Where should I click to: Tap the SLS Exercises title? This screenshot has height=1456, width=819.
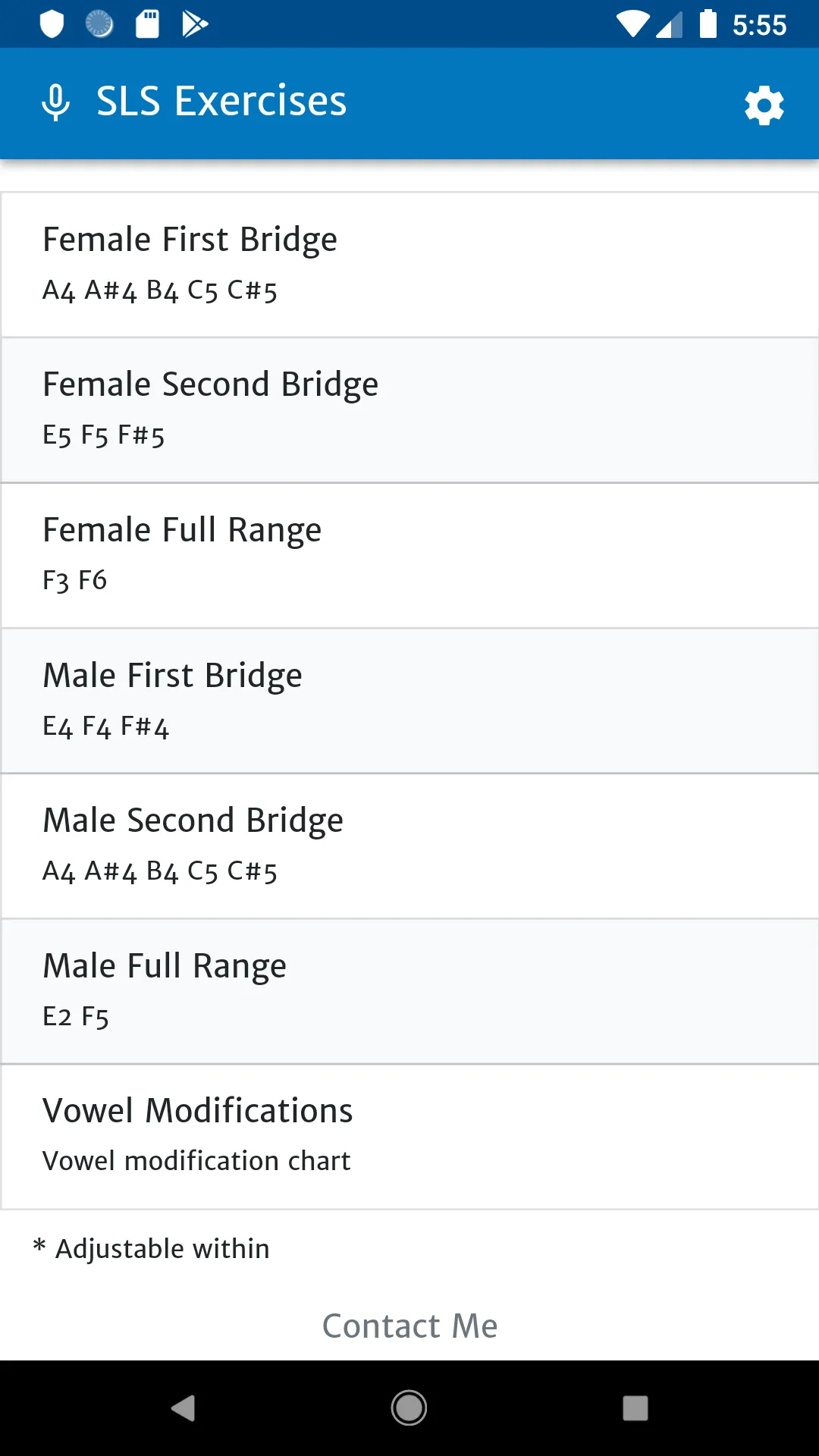click(221, 101)
